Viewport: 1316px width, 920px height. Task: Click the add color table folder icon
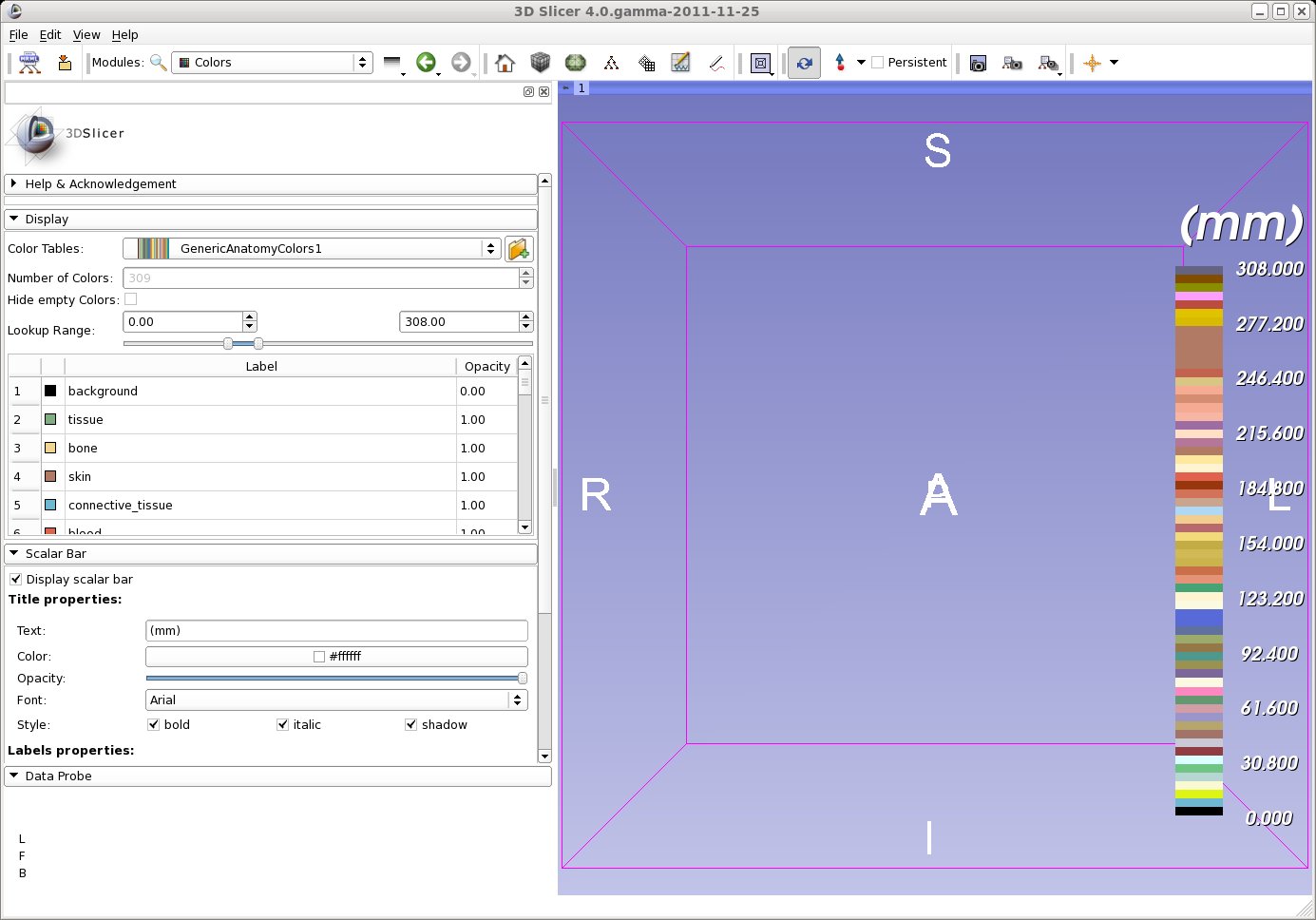(x=518, y=249)
